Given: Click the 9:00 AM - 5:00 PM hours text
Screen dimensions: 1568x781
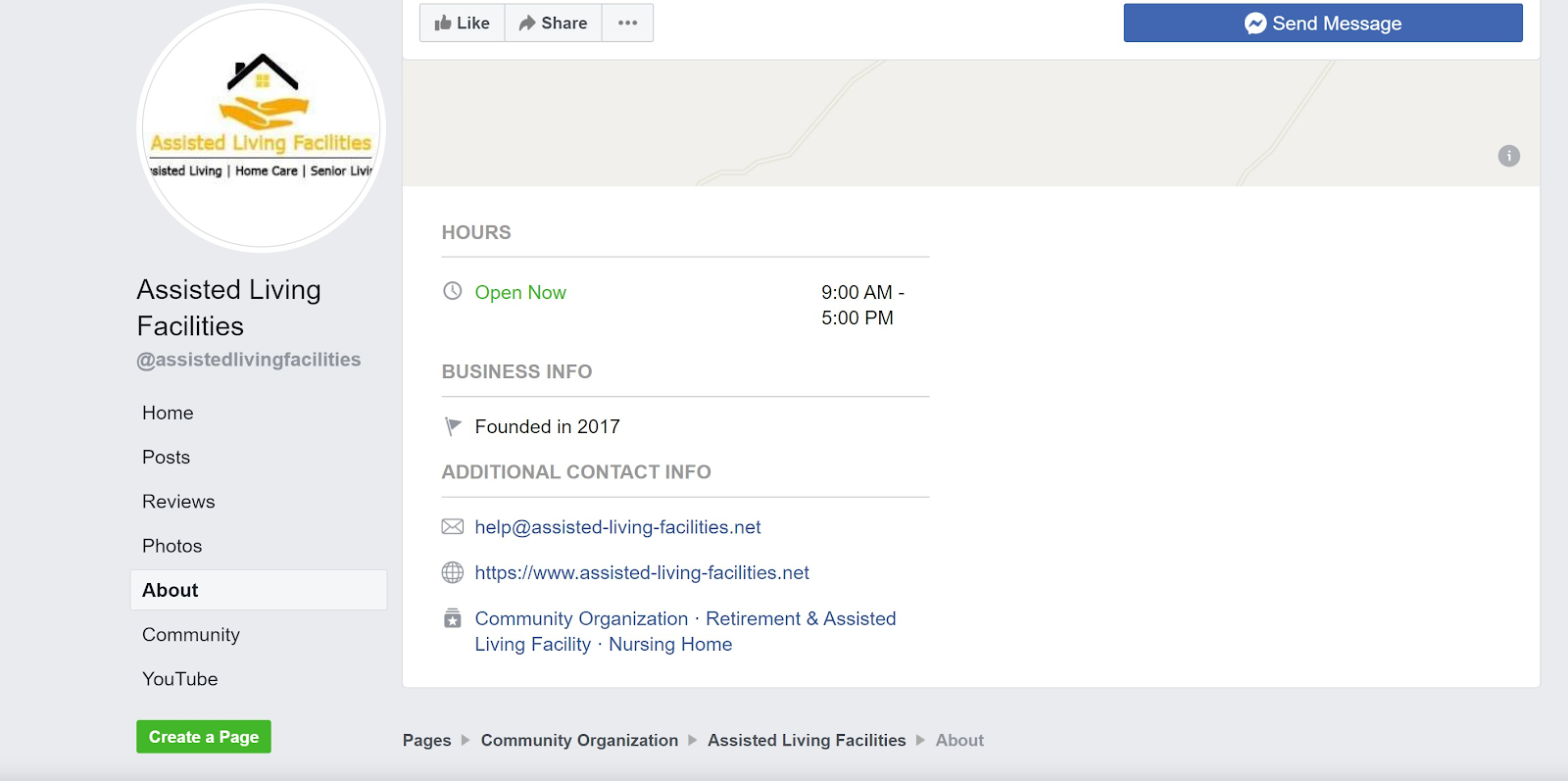Looking at the screenshot, I should pyautogui.click(x=862, y=305).
